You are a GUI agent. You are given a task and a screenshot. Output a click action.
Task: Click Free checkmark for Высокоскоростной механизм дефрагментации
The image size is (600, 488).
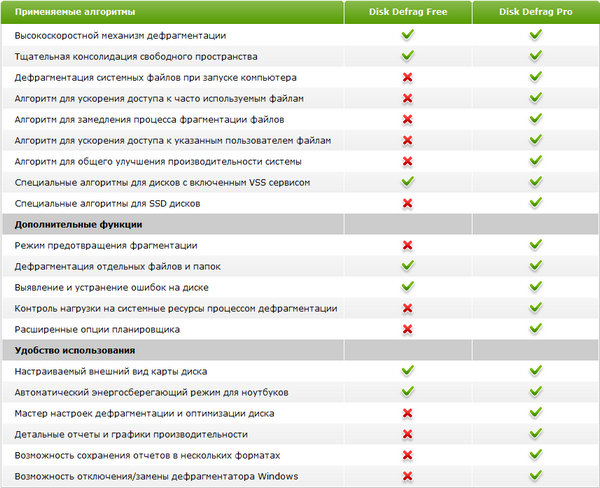click(x=407, y=35)
